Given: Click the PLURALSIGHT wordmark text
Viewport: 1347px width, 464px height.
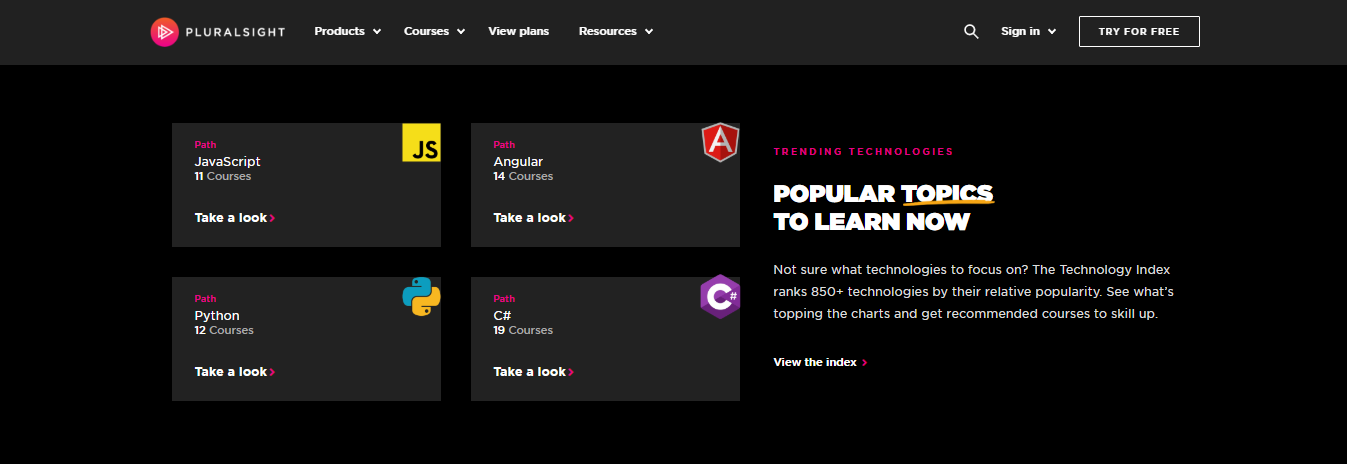Looking at the screenshot, I should pyautogui.click(x=235, y=32).
